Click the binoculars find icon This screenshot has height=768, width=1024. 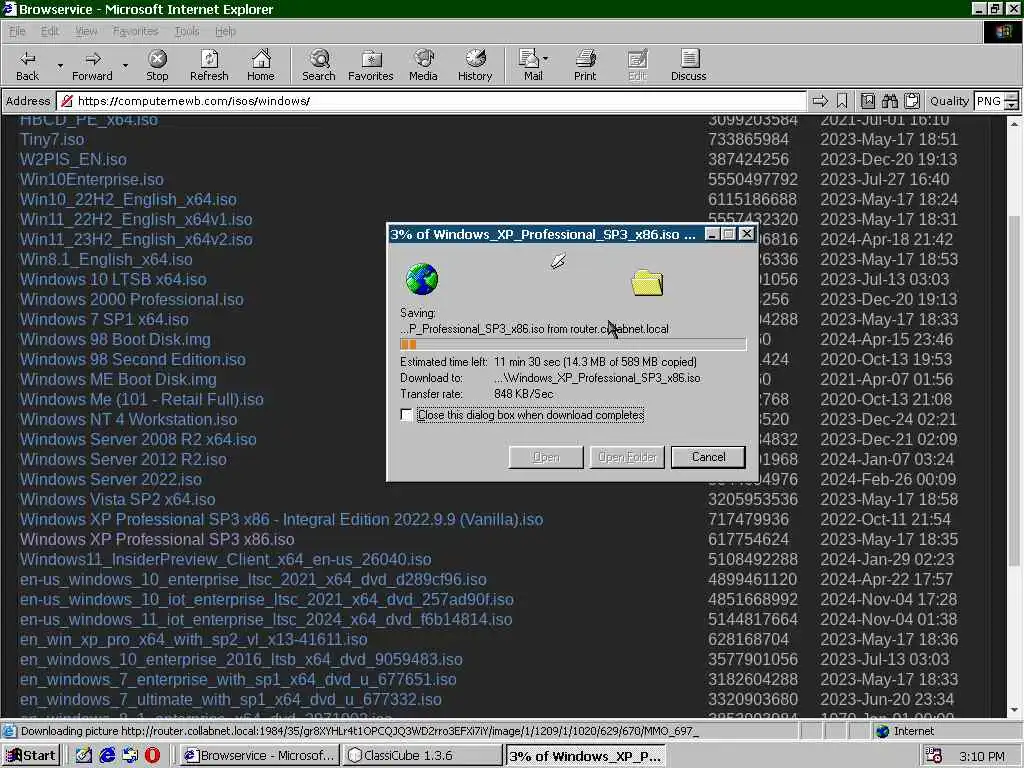(x=889, y=101)
